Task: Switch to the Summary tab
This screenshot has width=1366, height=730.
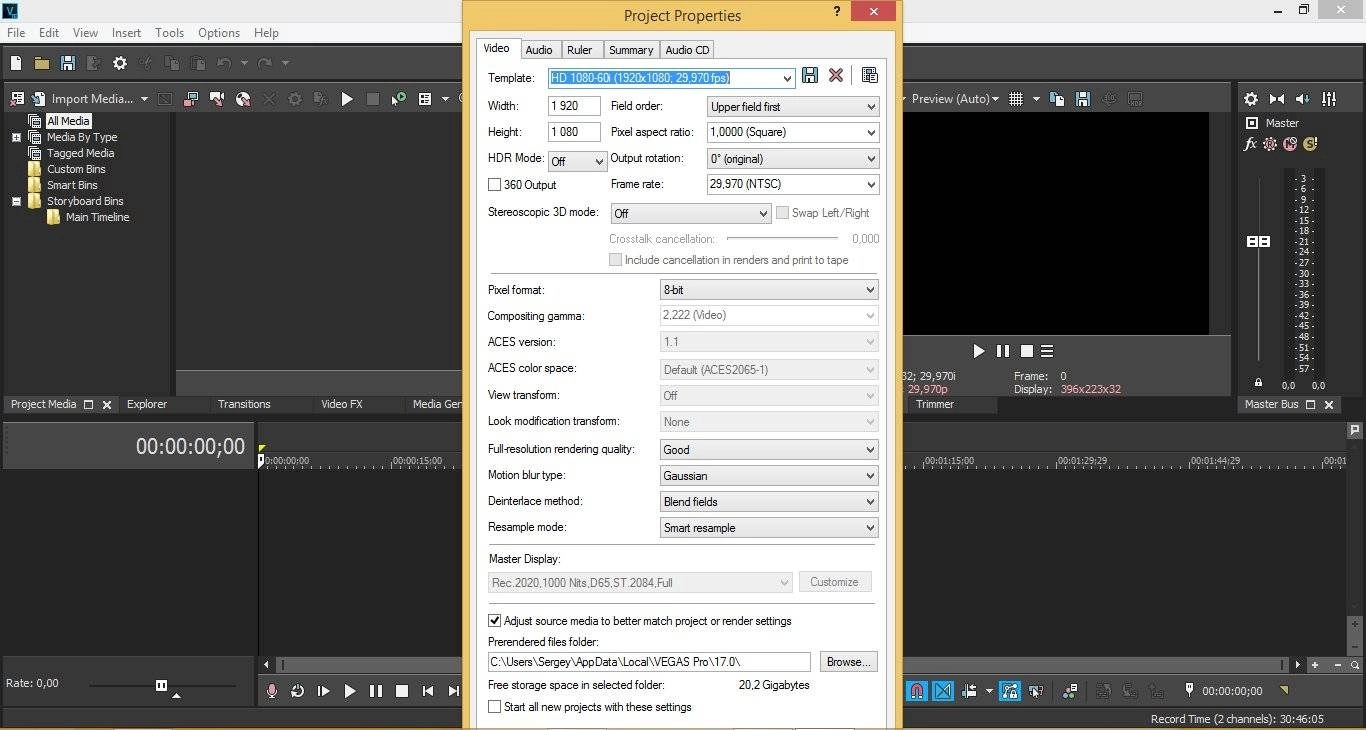Action: click(631, 50)
